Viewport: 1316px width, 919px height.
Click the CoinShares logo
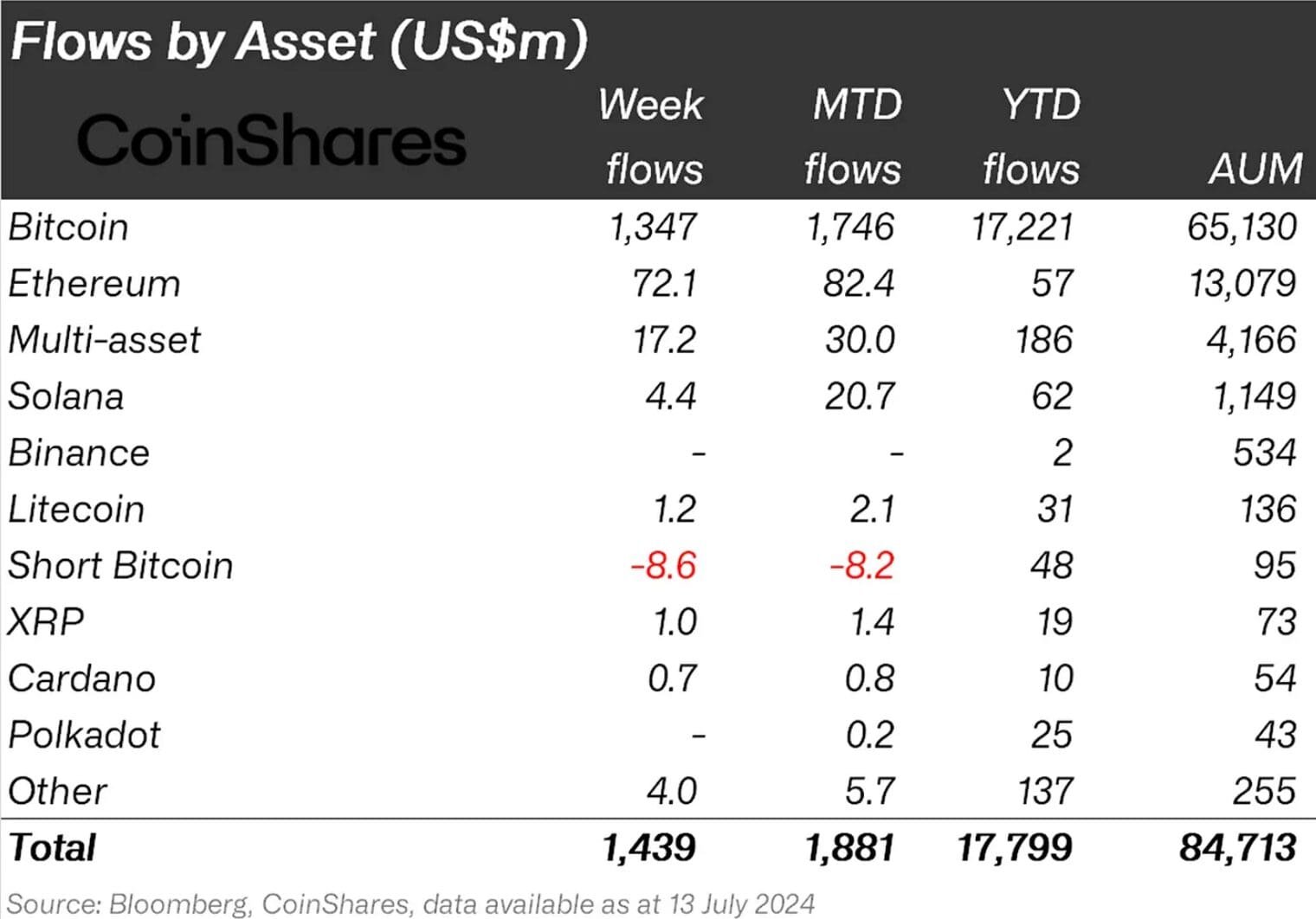[271, 141]
